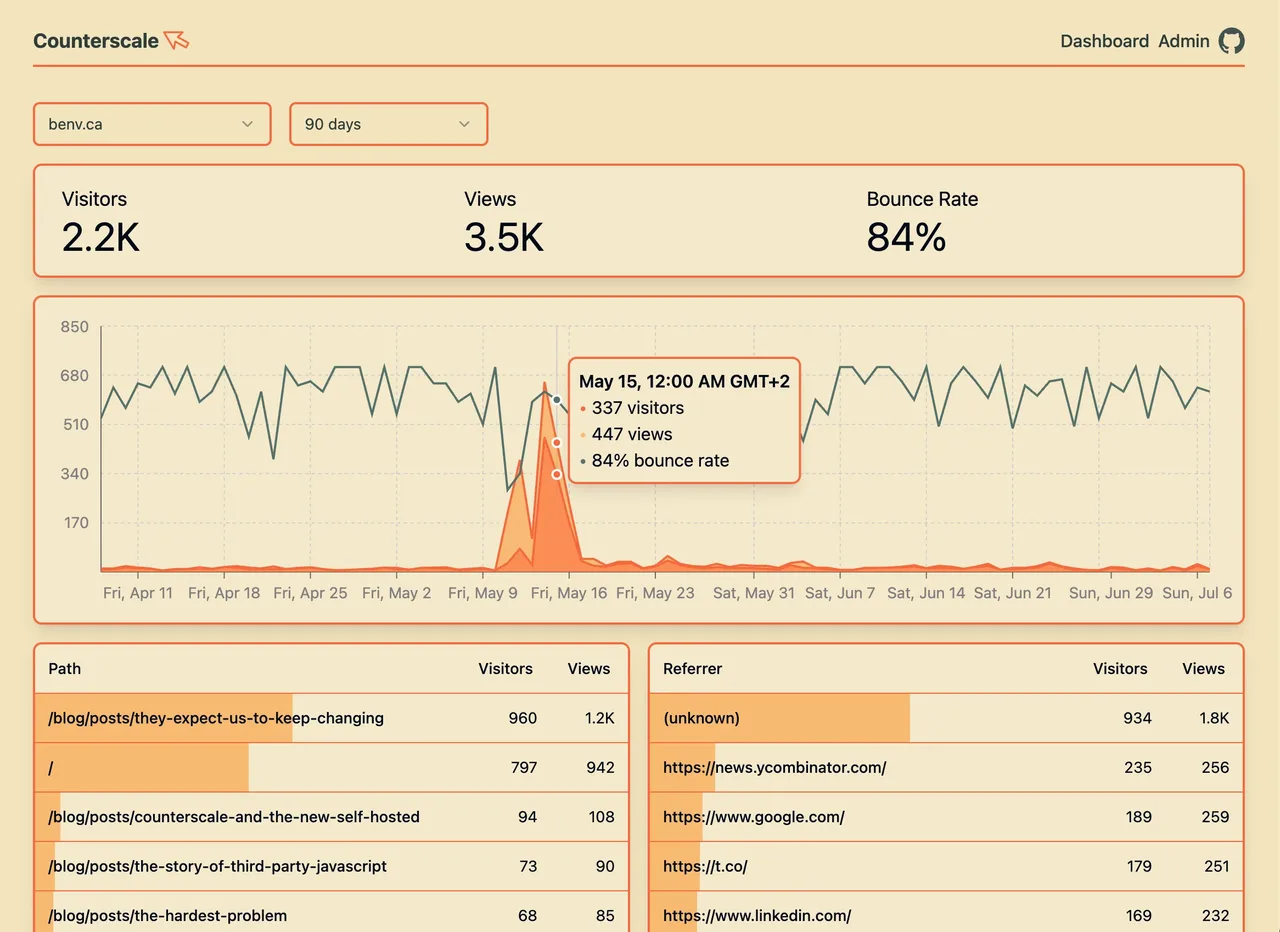Open the 90 days range selector

coord(388,124)
